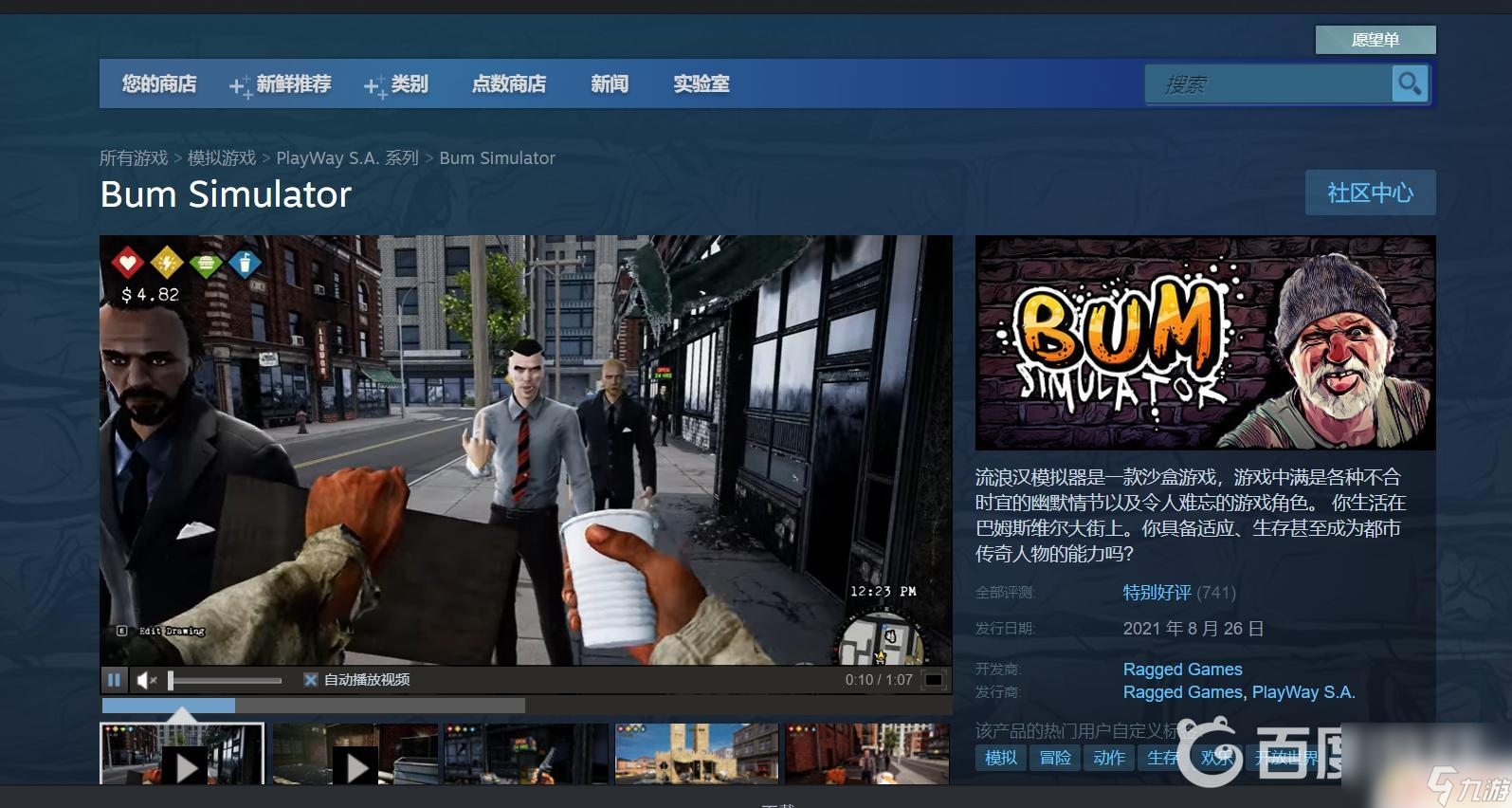Image resolution: width=1512 pixels, height=808 pixels.
Task: Click the main video player area
Action: (526, 450)
